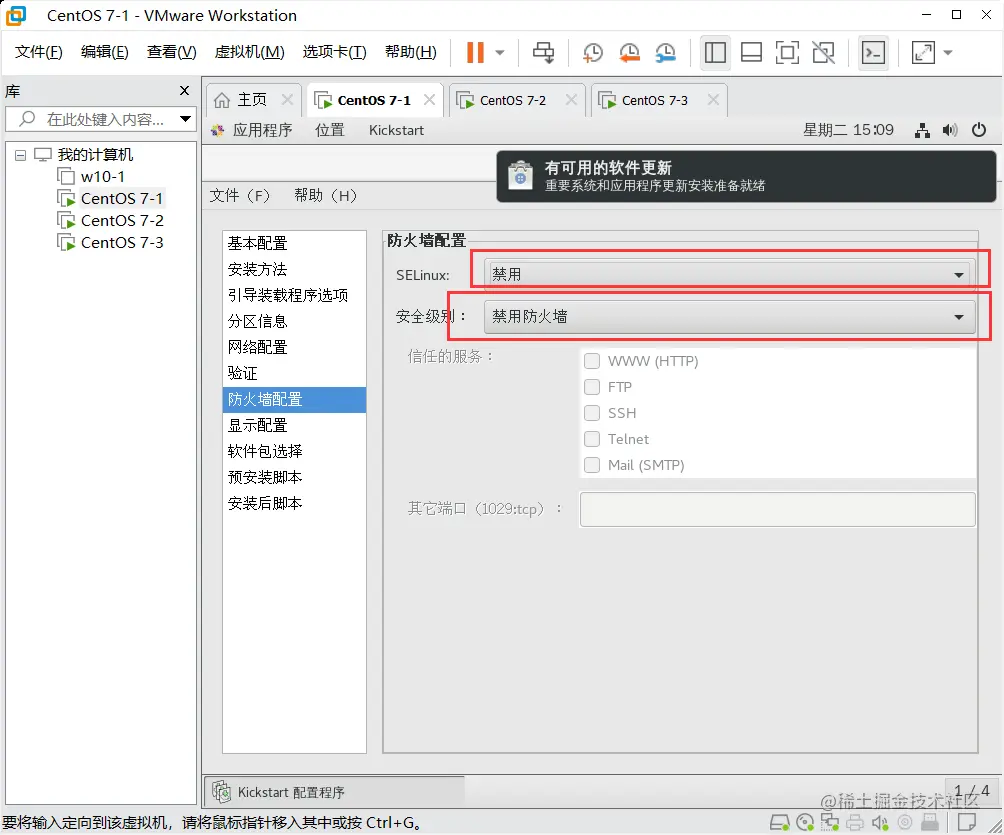Open the 文件(F) VMware menu
The image size is (1004, 835).
tap(38, 52)
